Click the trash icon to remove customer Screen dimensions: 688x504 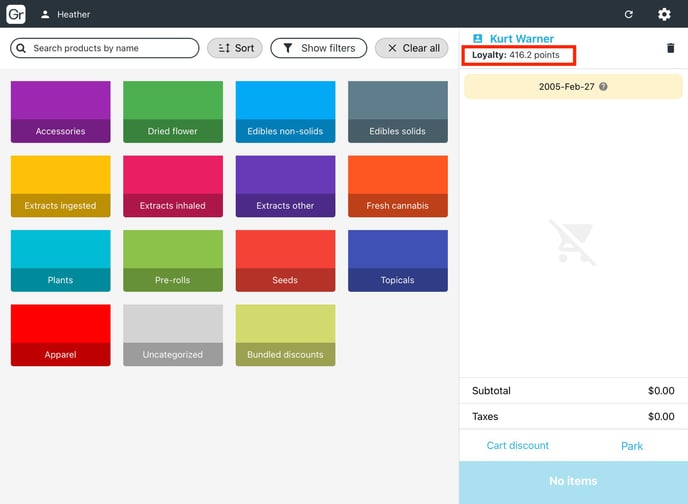pyautogui.click(x=670, y=48)
